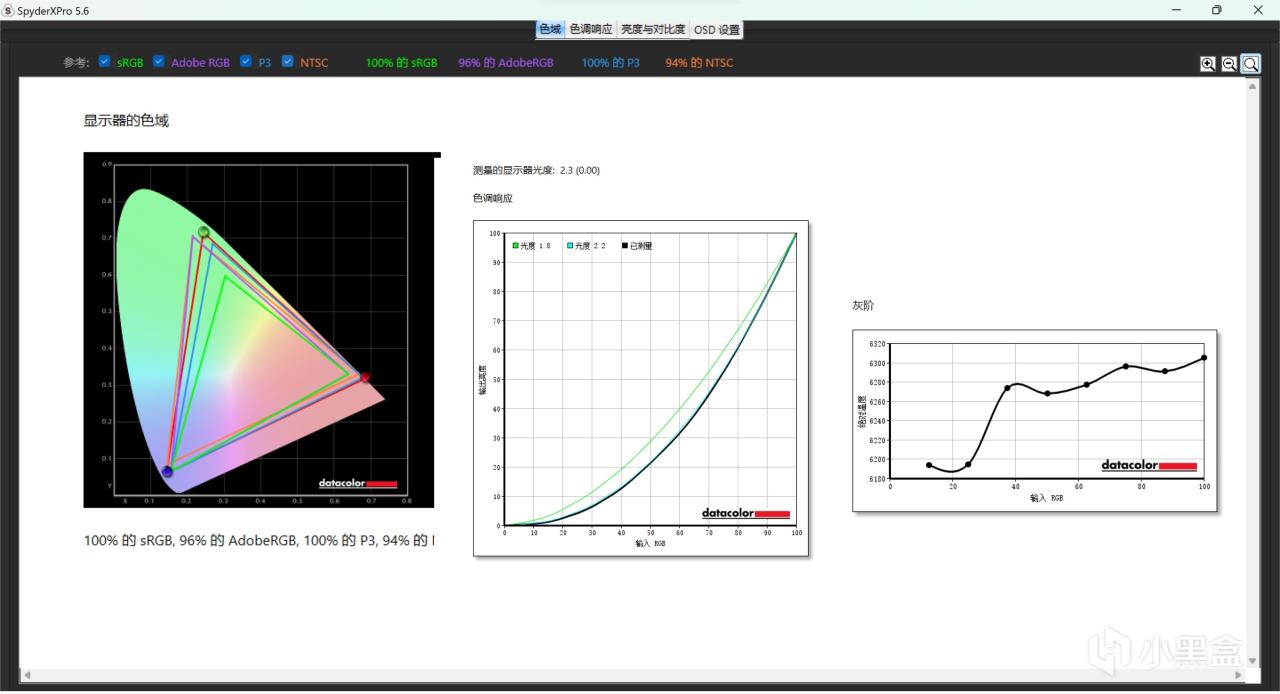Switch to the 色调响应 tab

[591, 29]
